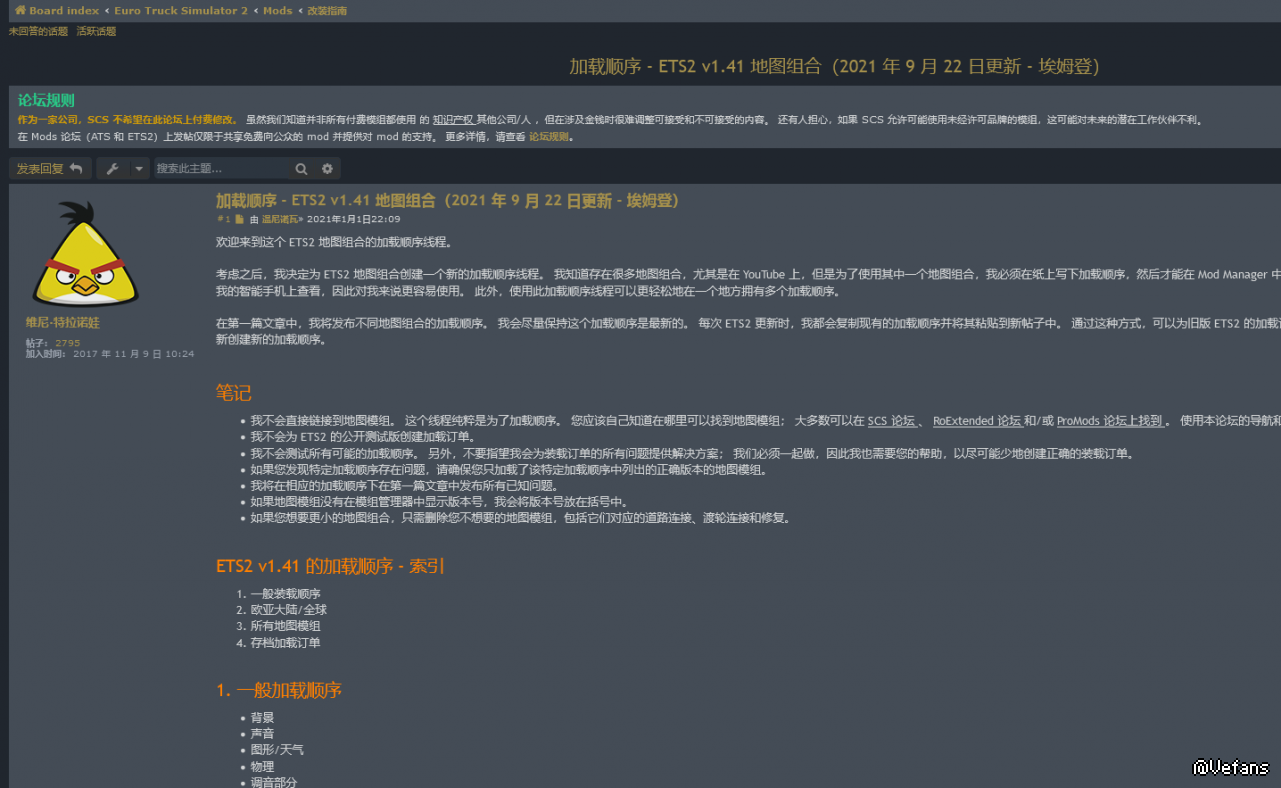Open the 知识产权 link in forum rules

453,120
